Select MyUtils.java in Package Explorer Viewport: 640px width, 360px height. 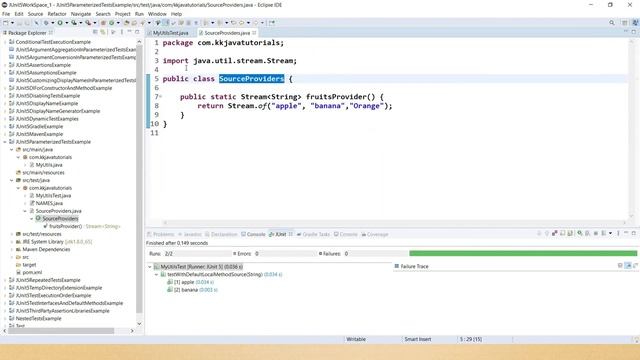point(49,165)
